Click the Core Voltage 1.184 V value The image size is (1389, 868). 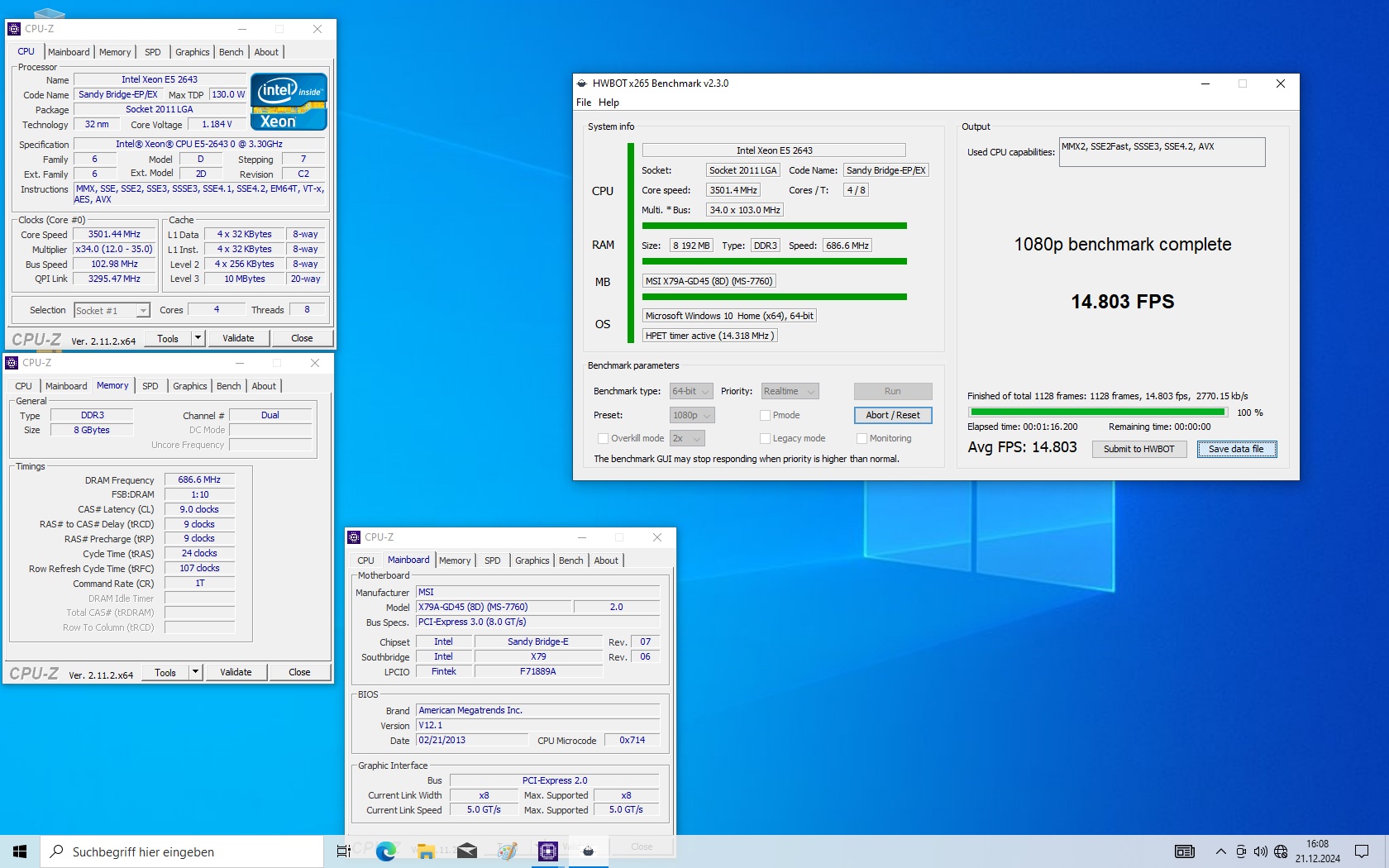tap(217, 125)
